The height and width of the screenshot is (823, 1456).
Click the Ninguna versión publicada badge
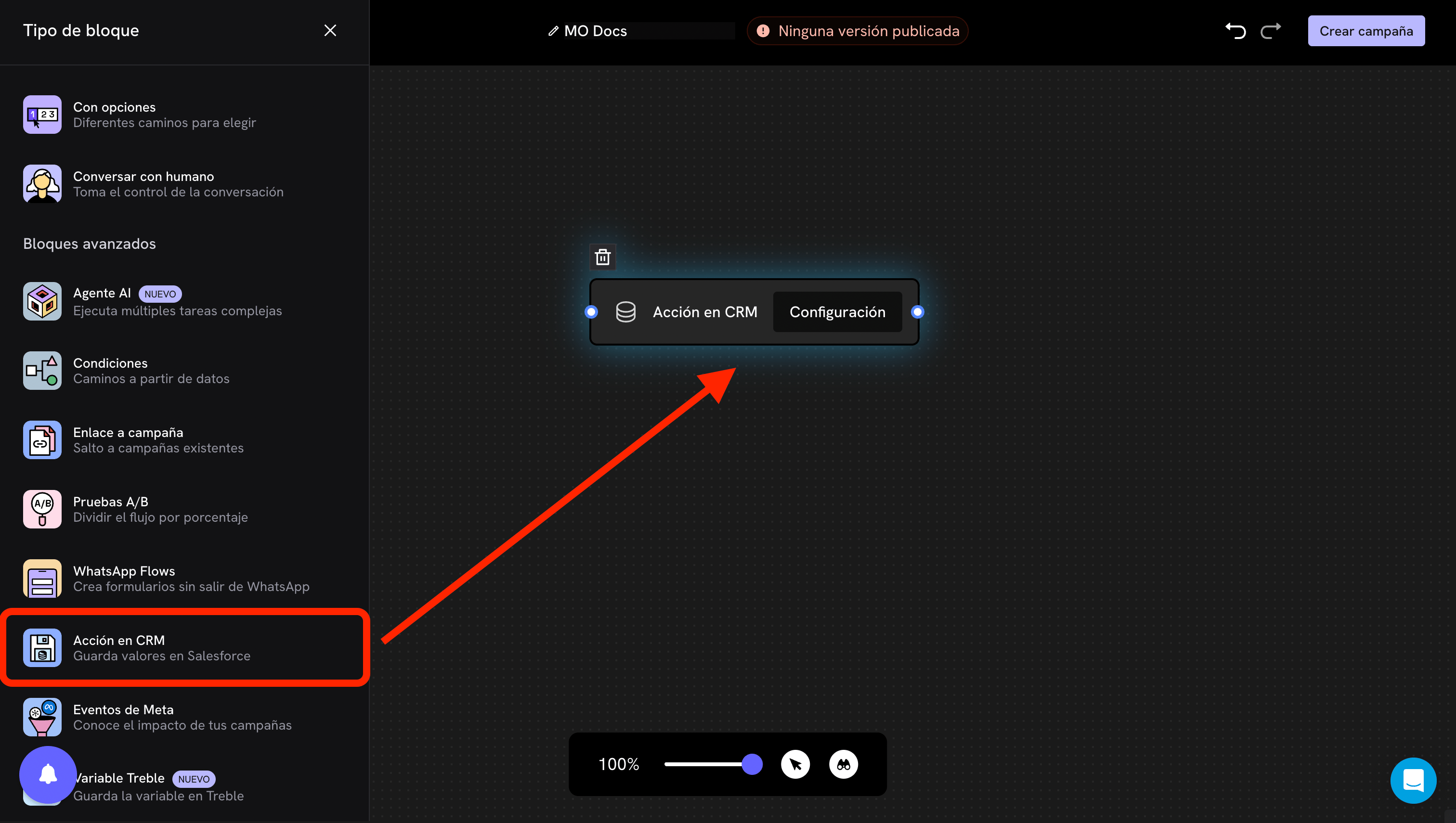click(857, 31)
